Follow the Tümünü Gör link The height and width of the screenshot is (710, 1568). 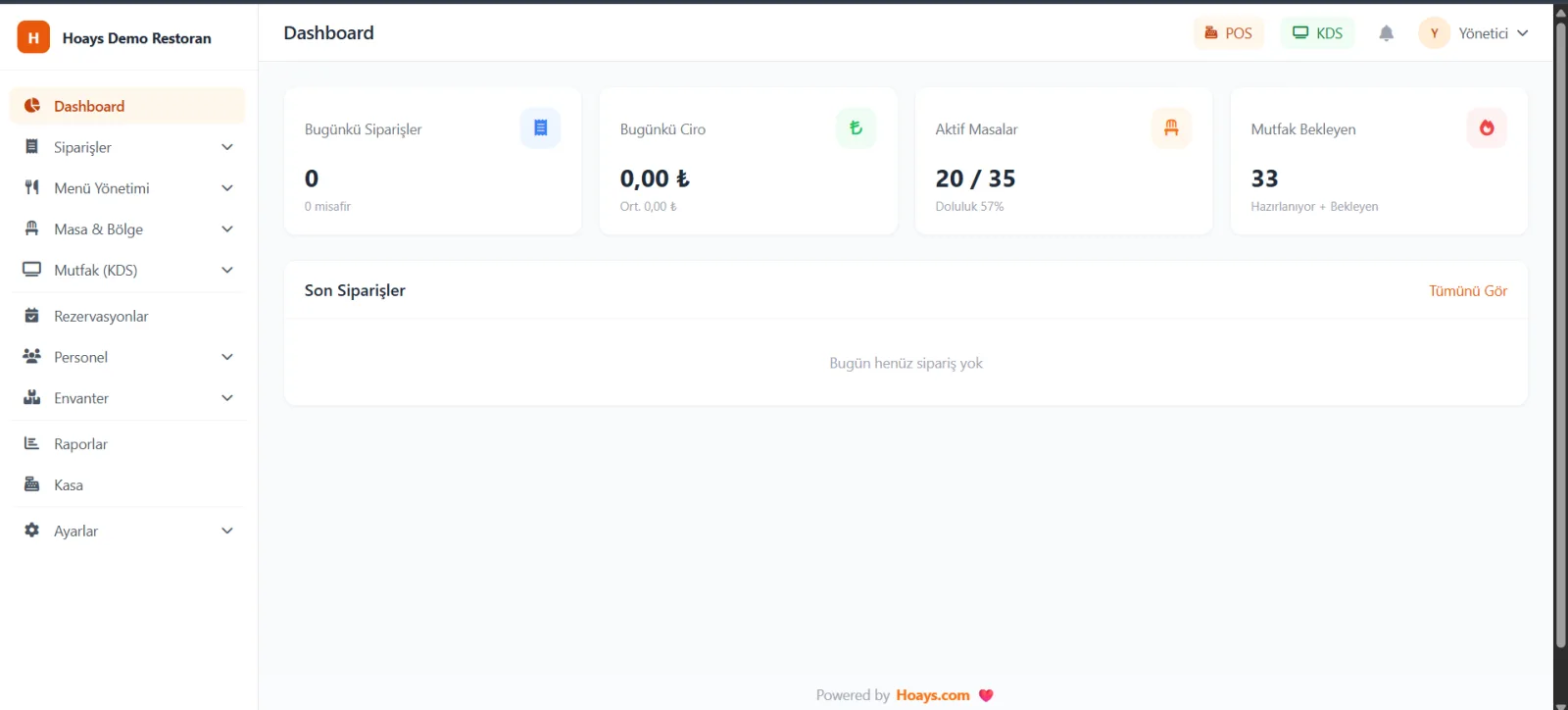pos(1467,291)
